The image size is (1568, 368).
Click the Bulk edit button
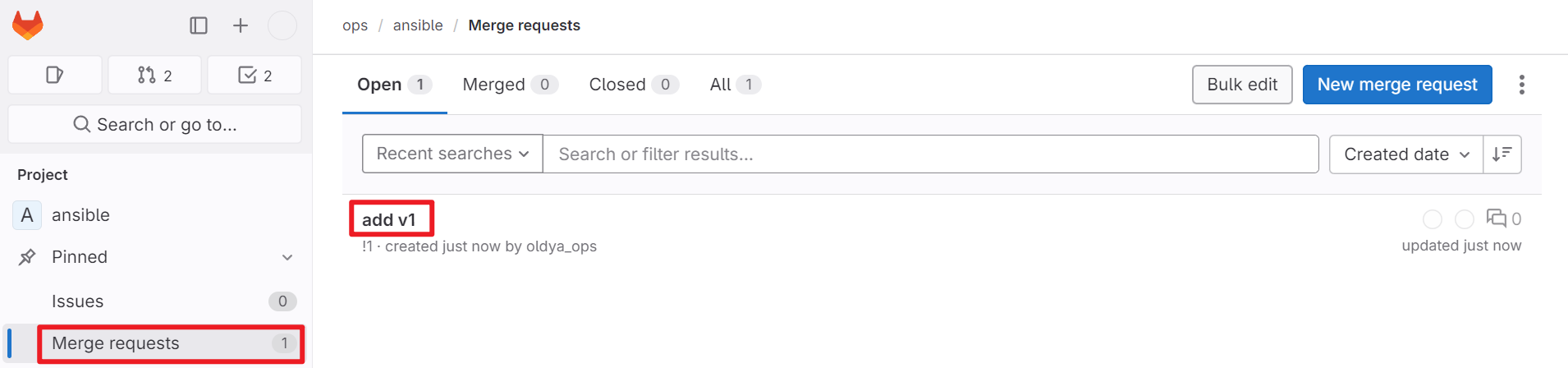click(x=1242, y=85)
